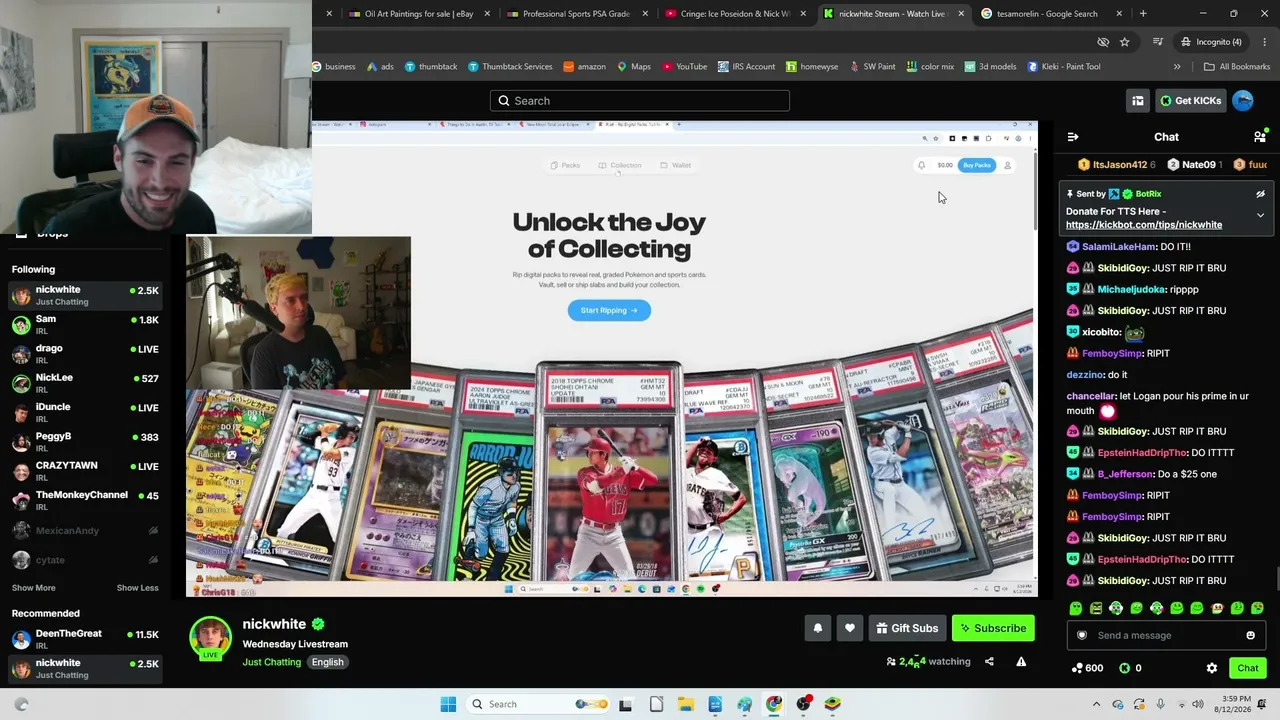
Task: Open the Windows Start menu
Action: [x=448, y=704]
